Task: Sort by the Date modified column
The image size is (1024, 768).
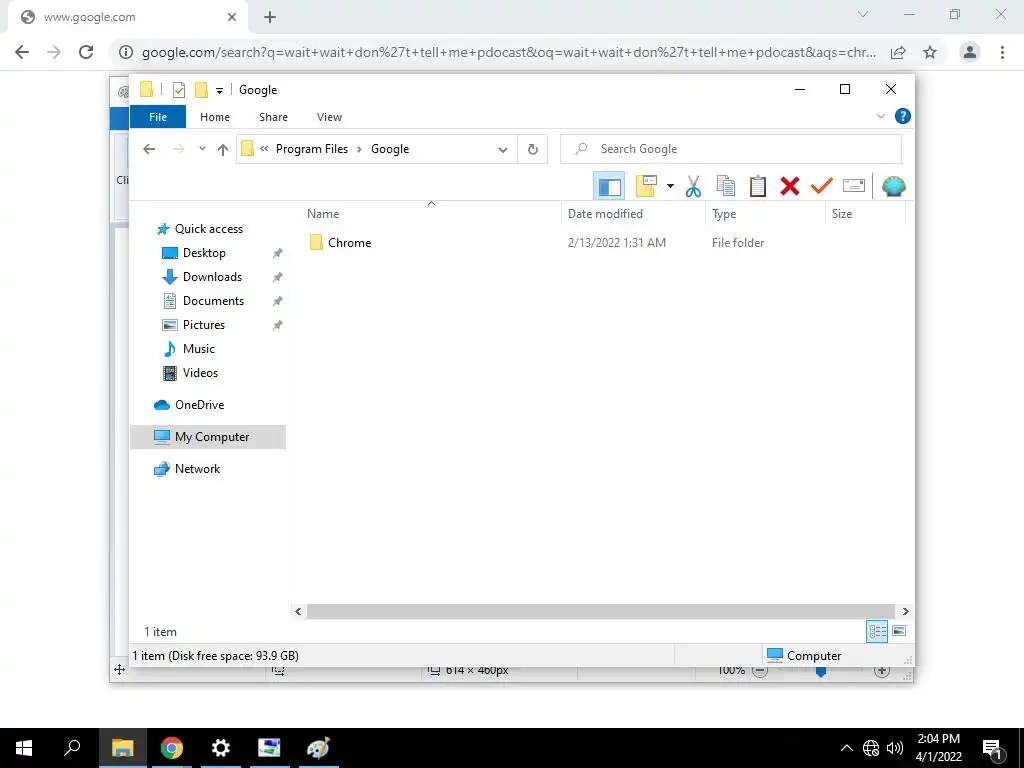Action: [x=605, y=214]
